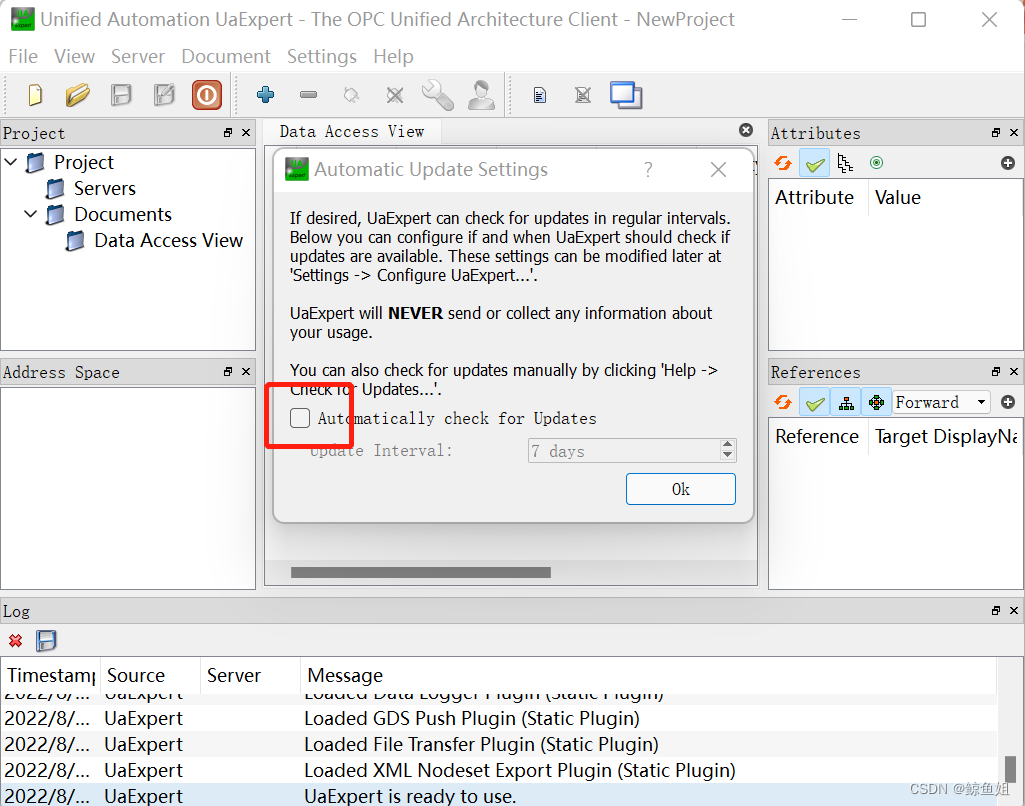Toggle the References green cross-arrows icon

[x=877, y=403]
